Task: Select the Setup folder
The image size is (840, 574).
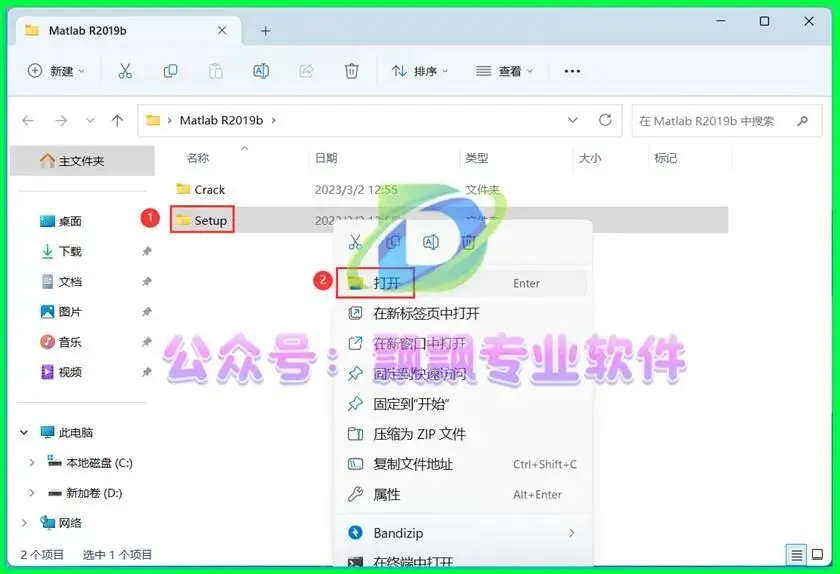Action: coord(202,220)
